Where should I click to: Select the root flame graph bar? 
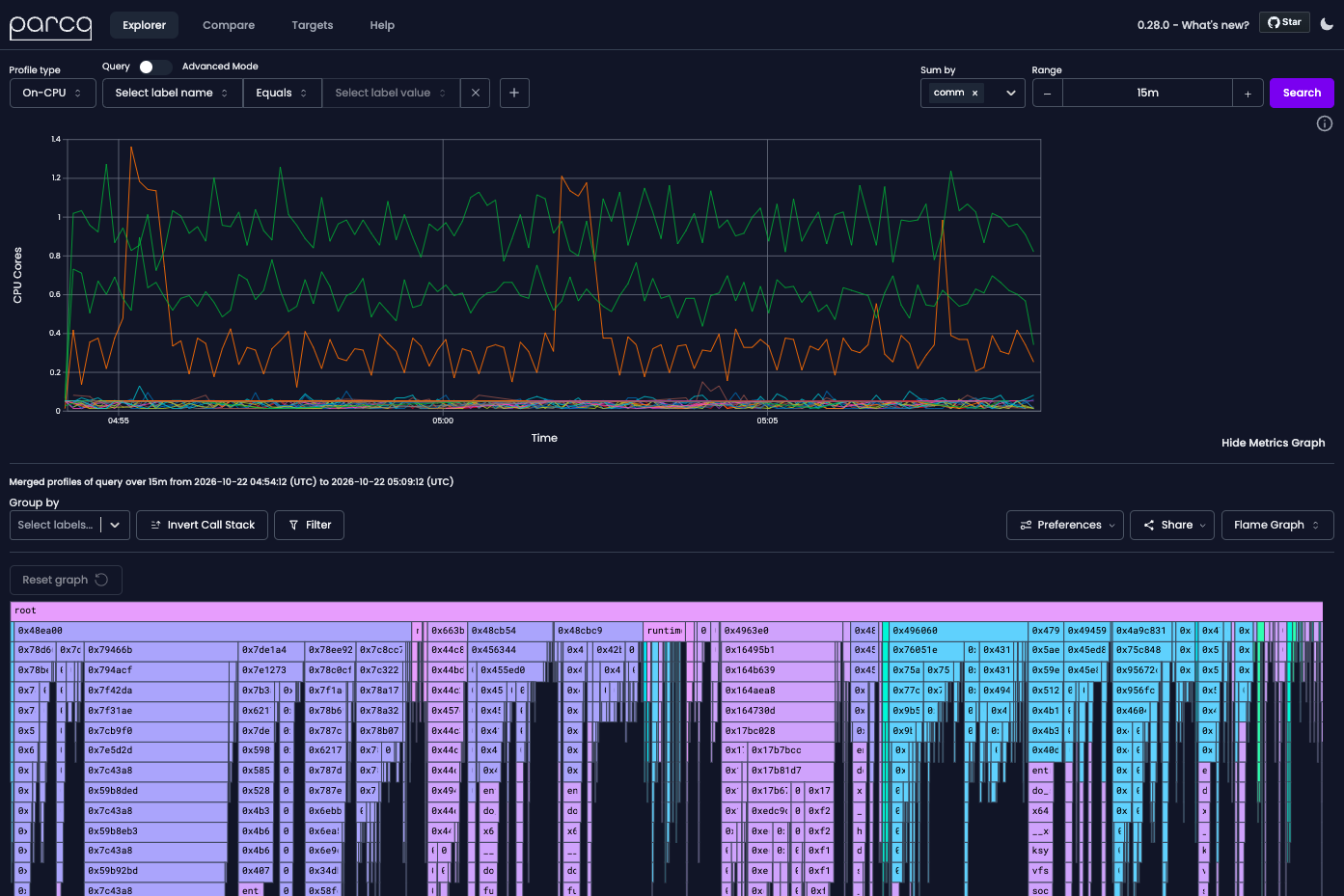666,611
